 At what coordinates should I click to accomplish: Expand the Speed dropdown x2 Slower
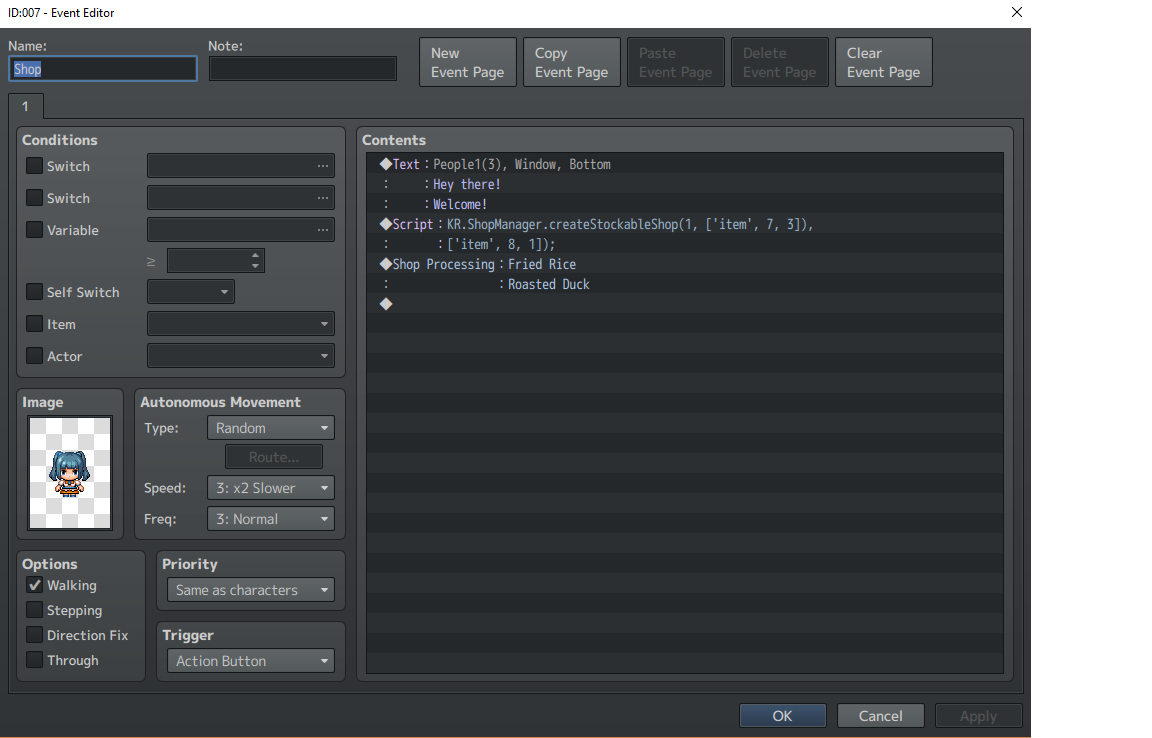(270, 488)
